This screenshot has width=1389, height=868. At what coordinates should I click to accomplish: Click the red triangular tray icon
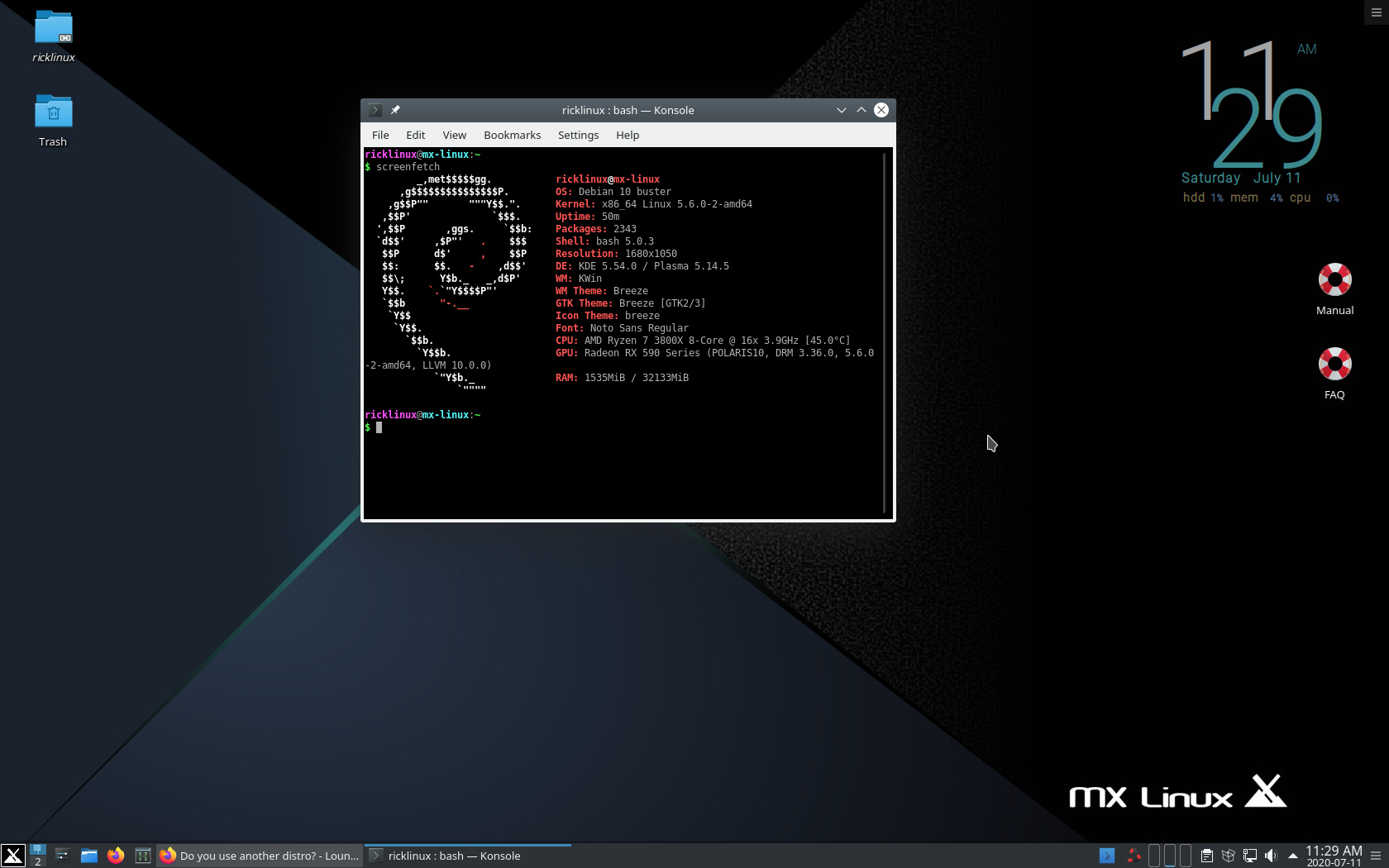1134,856
